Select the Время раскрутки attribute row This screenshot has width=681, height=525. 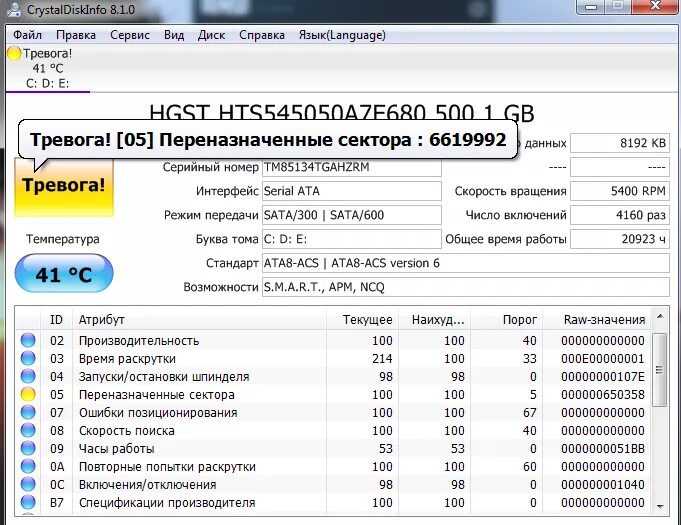tap(334, 358)
